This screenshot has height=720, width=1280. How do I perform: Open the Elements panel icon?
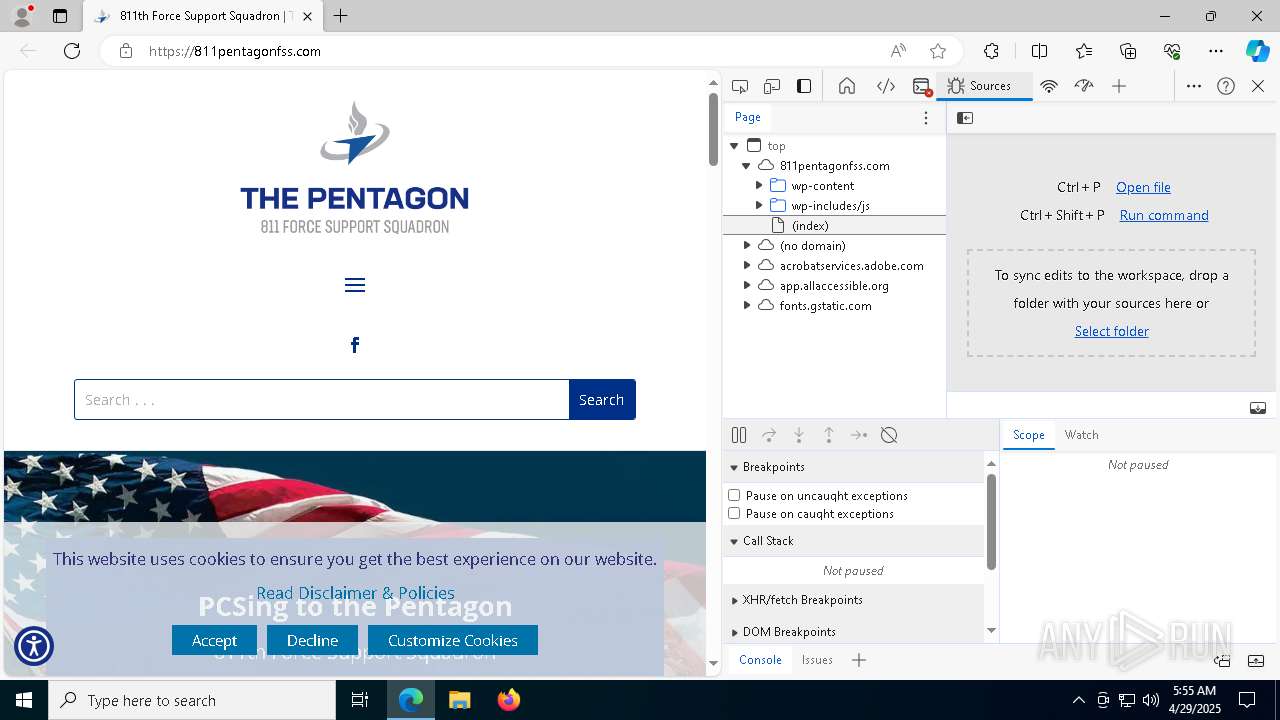point(886,86)
